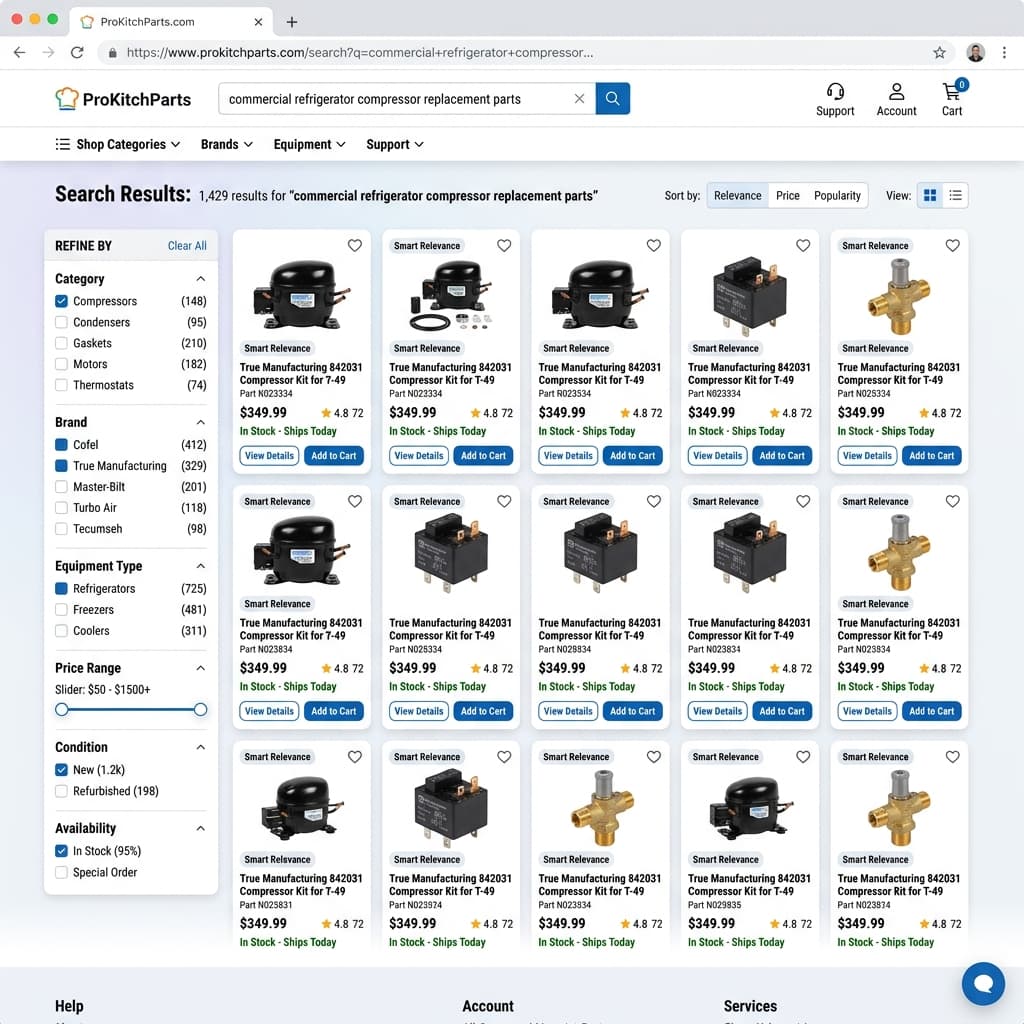Click the blue search magnifier button
1024x1024 pixels.
point(612,99)
